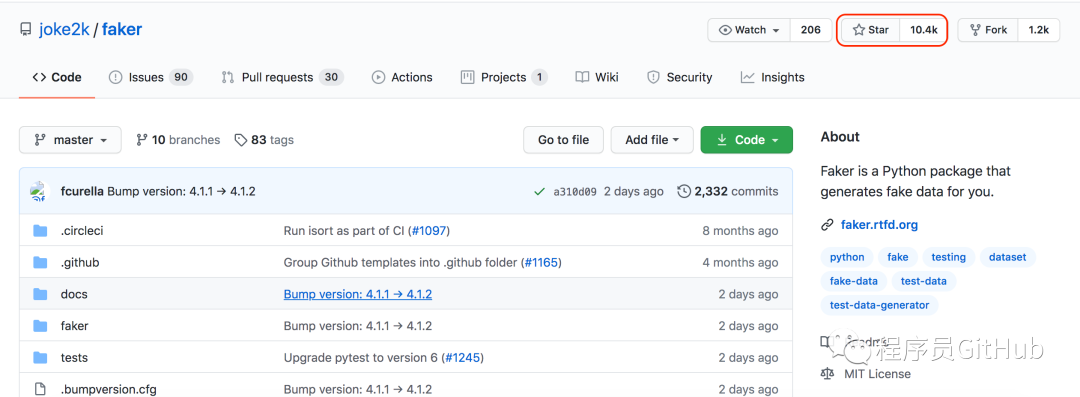The height and width of the screenshot is (397, 1080).
Task: Click the fcurella avatar thumbnail
Action: [x=40, y=192]
